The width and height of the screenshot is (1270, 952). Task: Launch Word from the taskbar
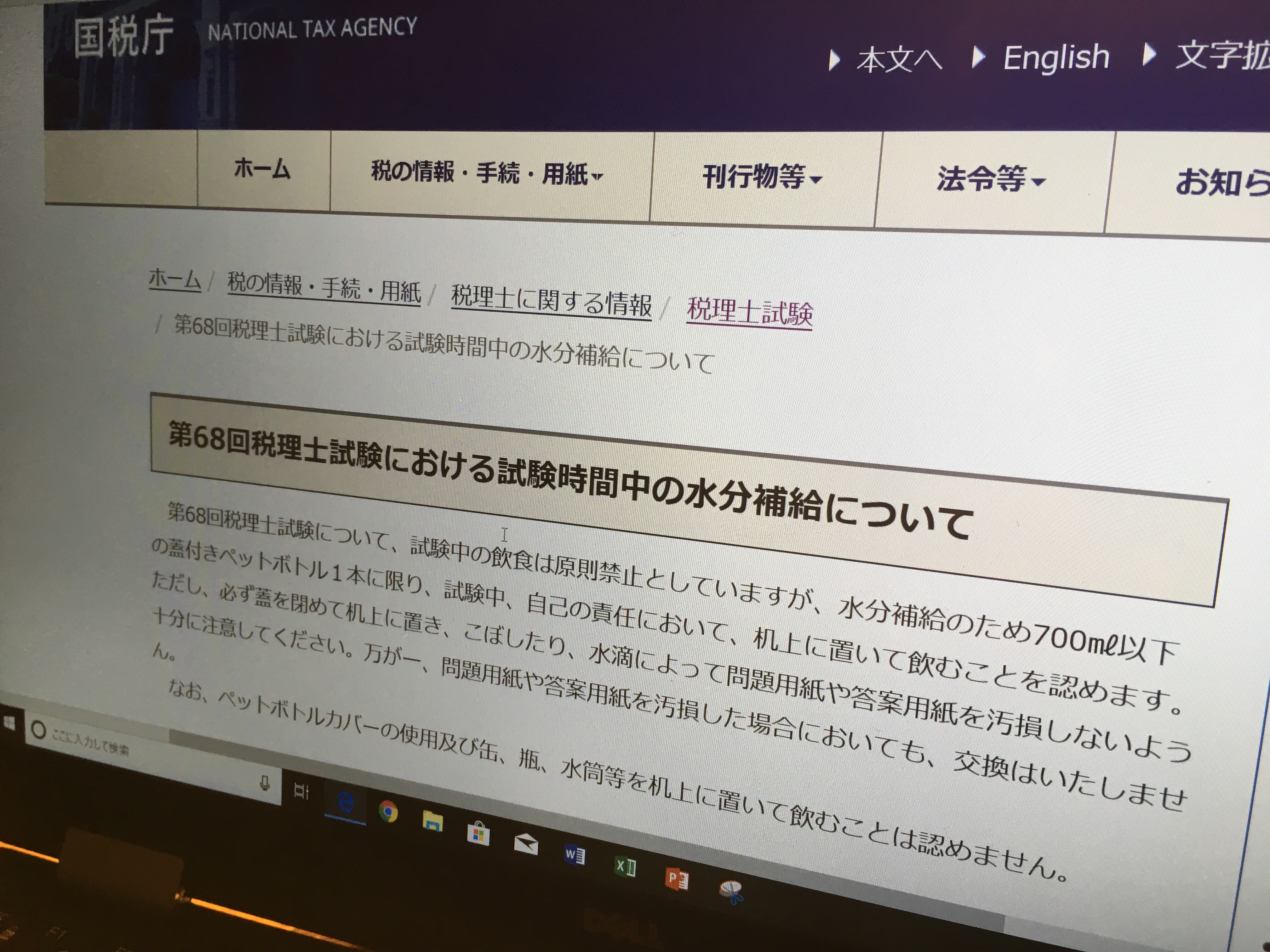click(x=575, y=856)
